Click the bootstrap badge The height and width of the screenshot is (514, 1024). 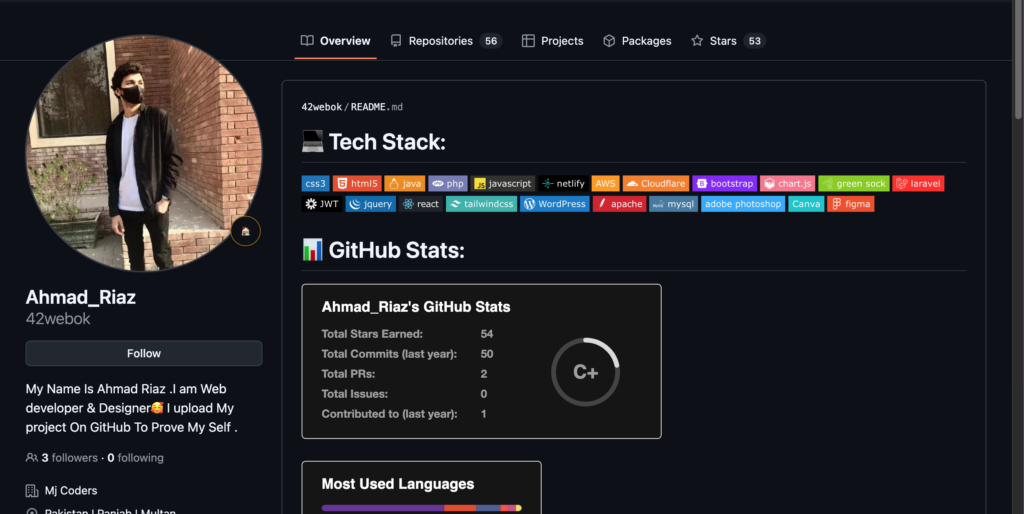pyautogui.click(x=724, y=184)
